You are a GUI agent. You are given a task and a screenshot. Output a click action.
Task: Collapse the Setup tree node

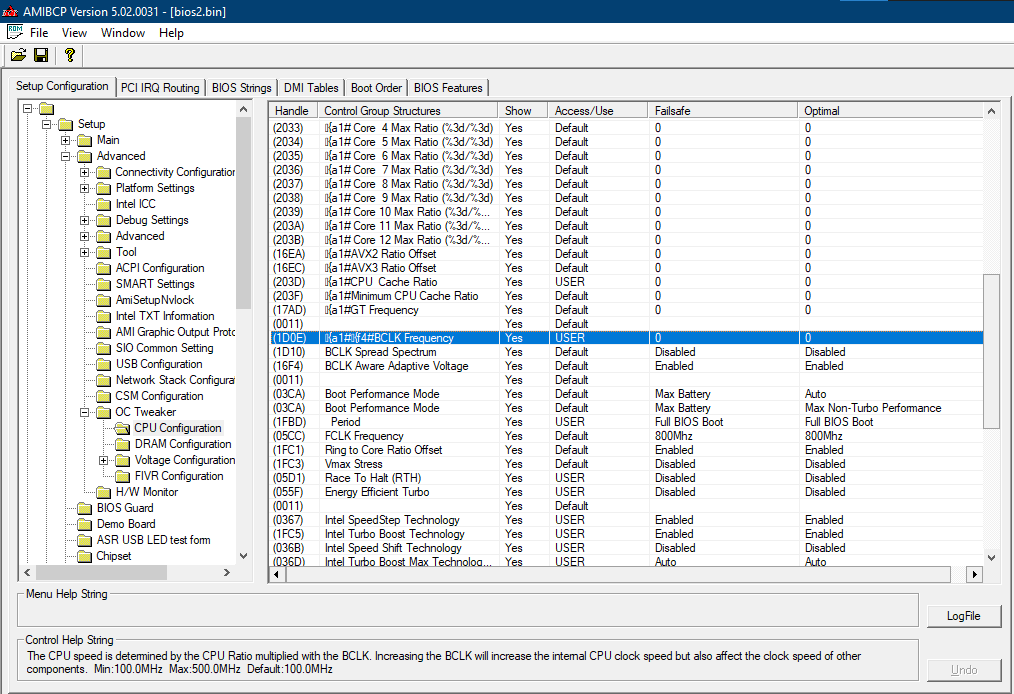pos(47,124)
